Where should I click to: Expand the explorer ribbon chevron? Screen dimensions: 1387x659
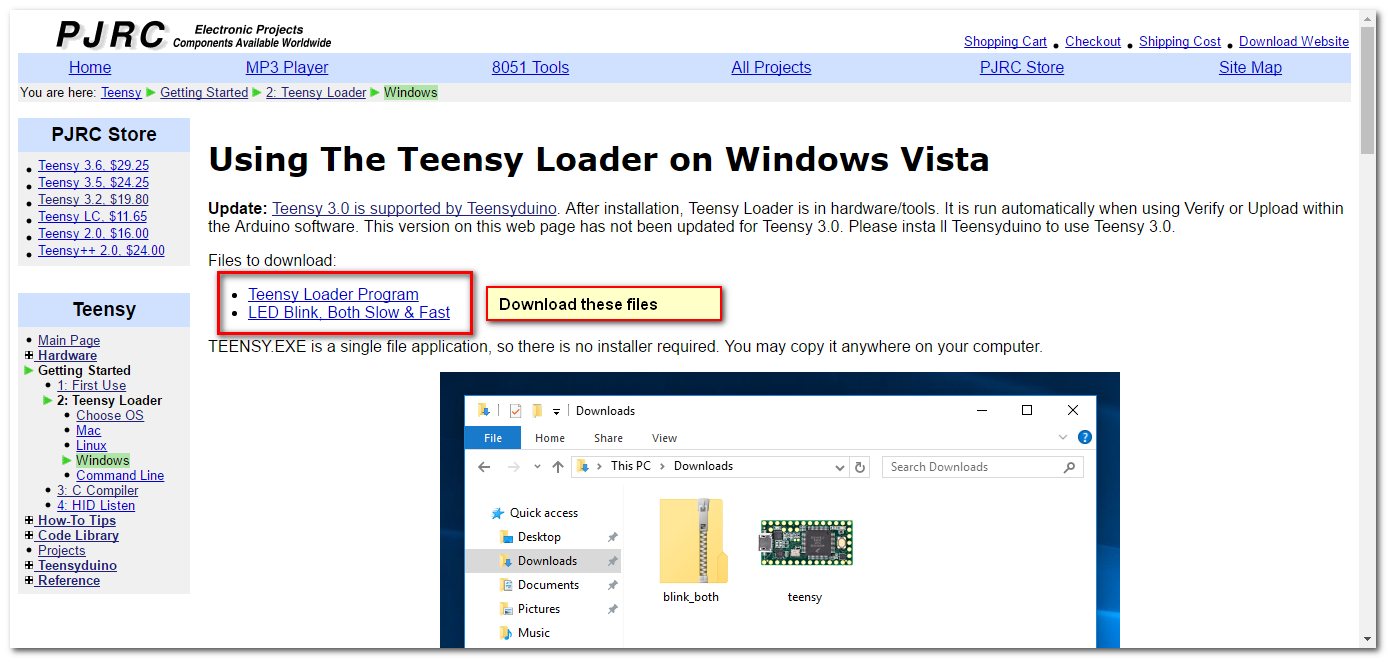coord(1063,438)
